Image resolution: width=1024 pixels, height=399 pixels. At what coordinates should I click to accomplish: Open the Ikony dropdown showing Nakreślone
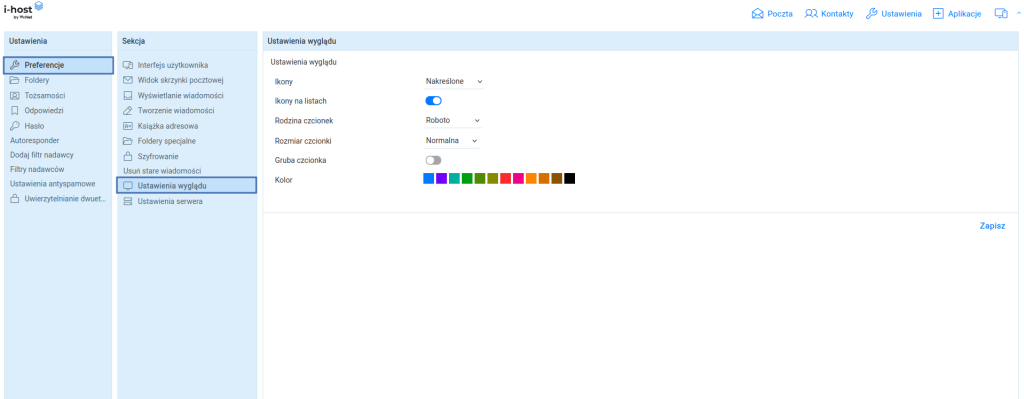454,82
